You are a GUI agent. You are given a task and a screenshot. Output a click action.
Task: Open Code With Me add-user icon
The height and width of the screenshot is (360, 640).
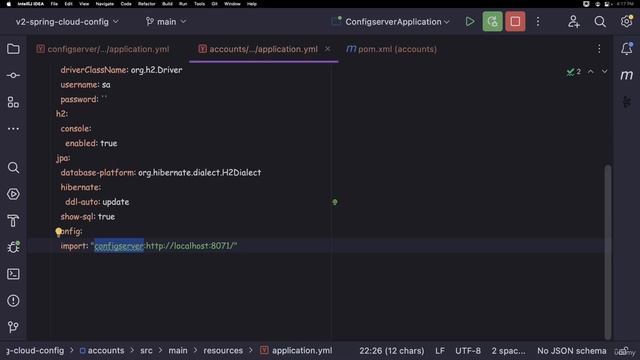point(573,22)
